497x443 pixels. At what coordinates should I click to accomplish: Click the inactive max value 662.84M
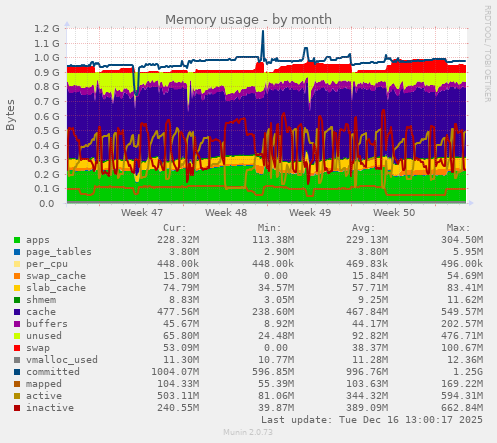462,408
